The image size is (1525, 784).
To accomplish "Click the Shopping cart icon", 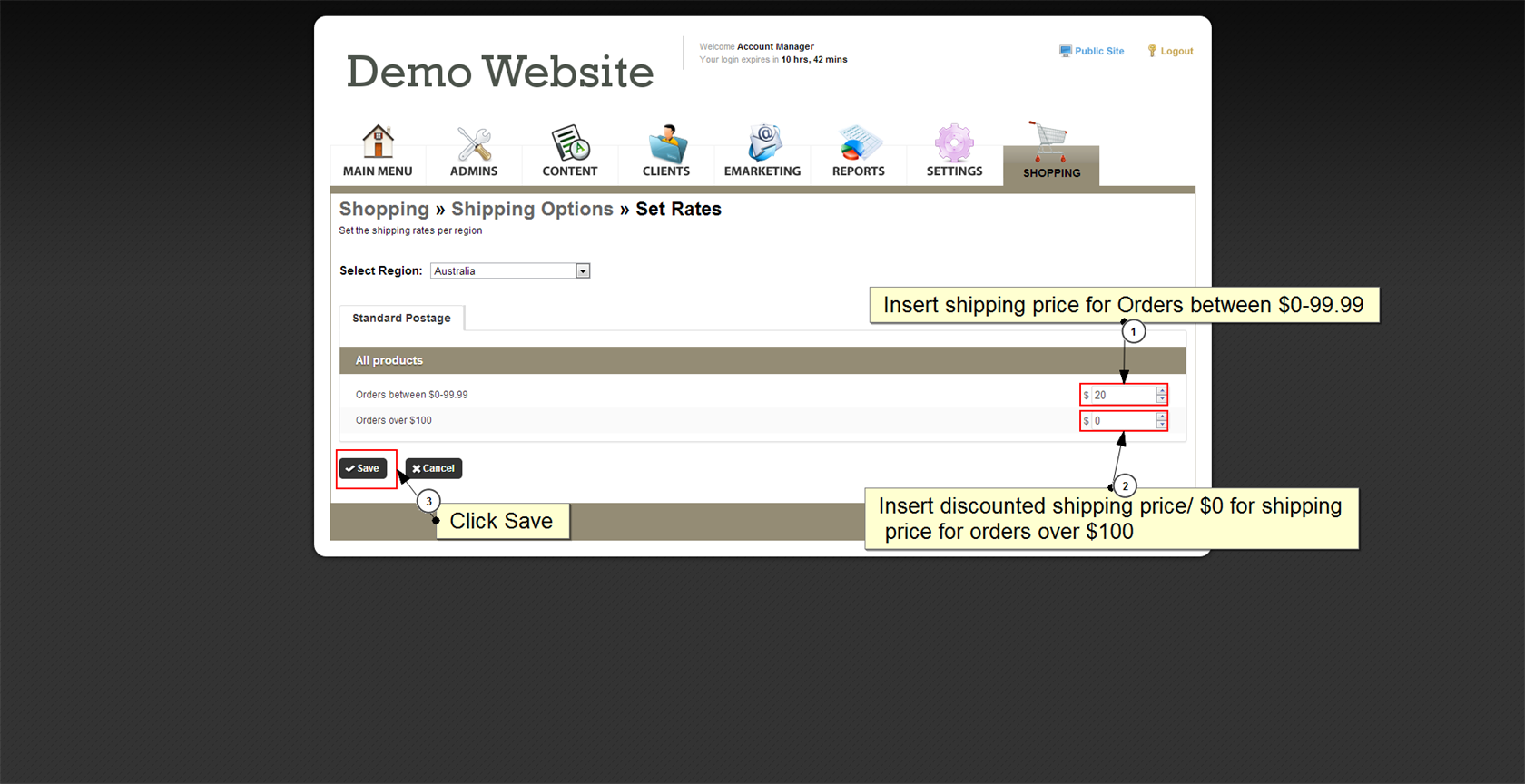I will point(1050,142).
